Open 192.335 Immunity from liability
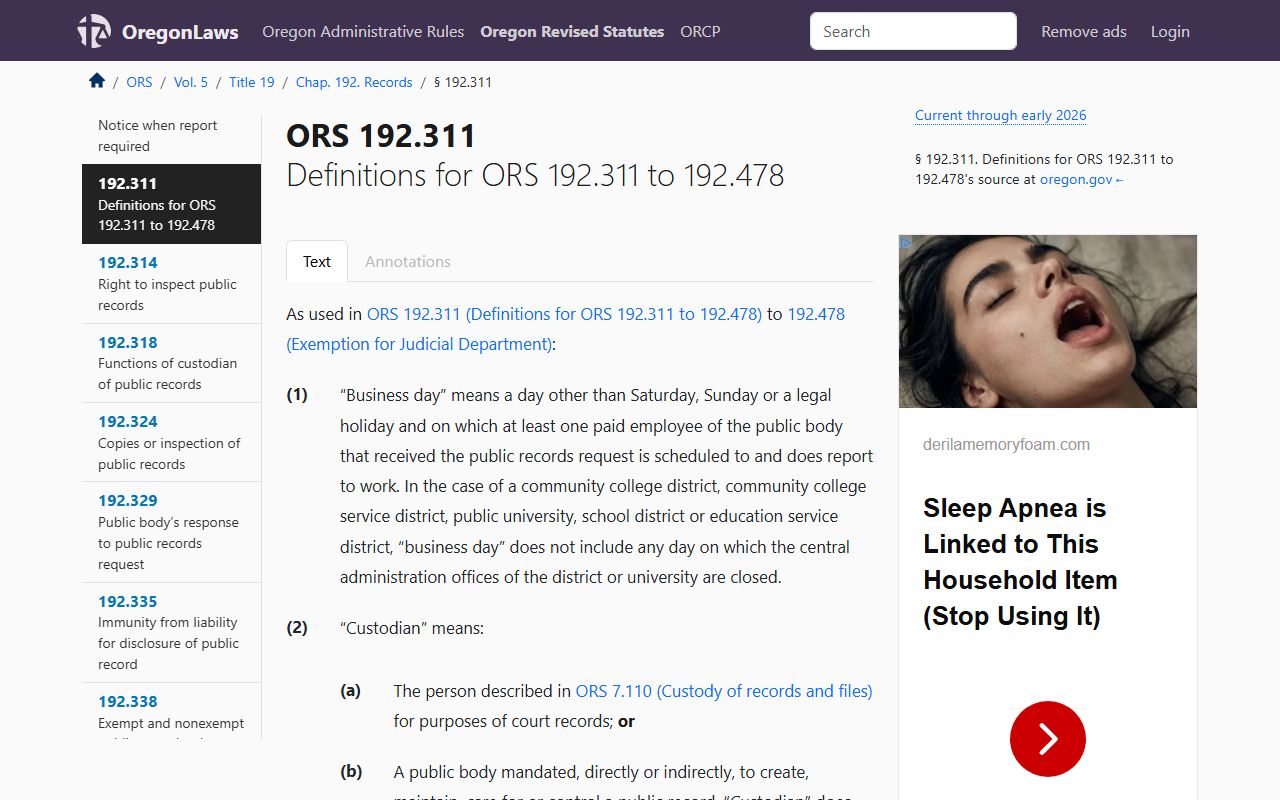The image size is (1280, 800). click(x=172, y=632)
